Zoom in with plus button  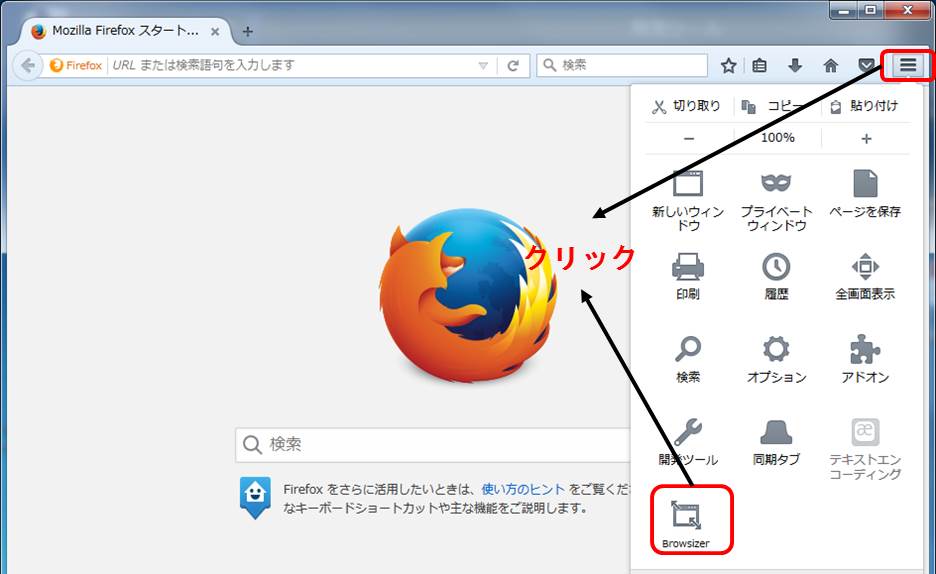click(866, 138)
